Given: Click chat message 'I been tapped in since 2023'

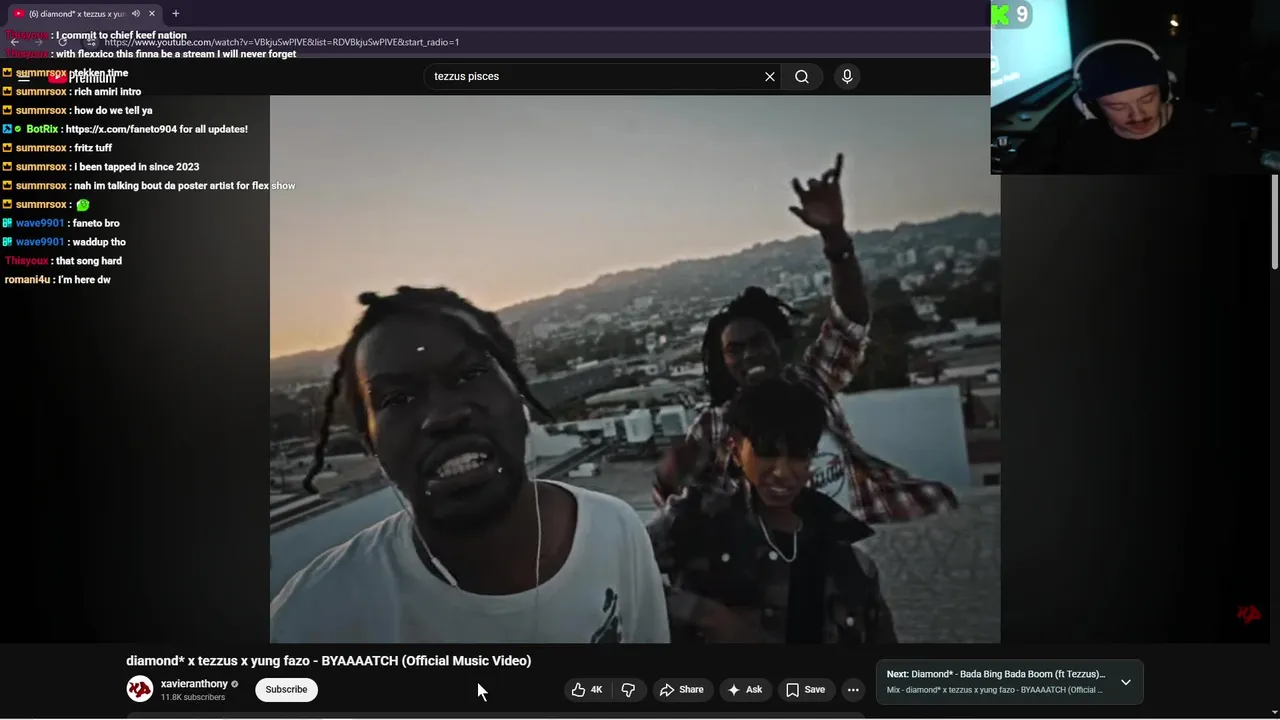Looking at the screenshot, I should coord(136,167).
